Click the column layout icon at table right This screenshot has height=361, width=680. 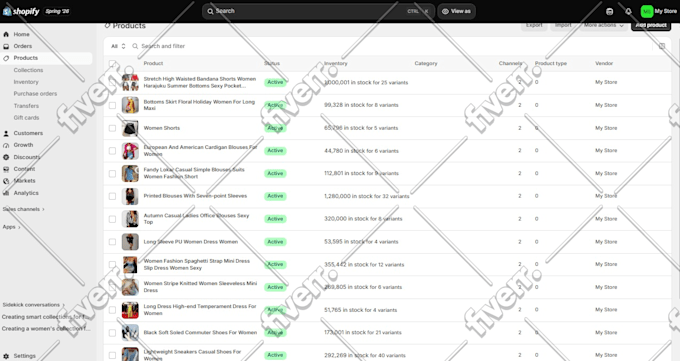tap(662, 46)
